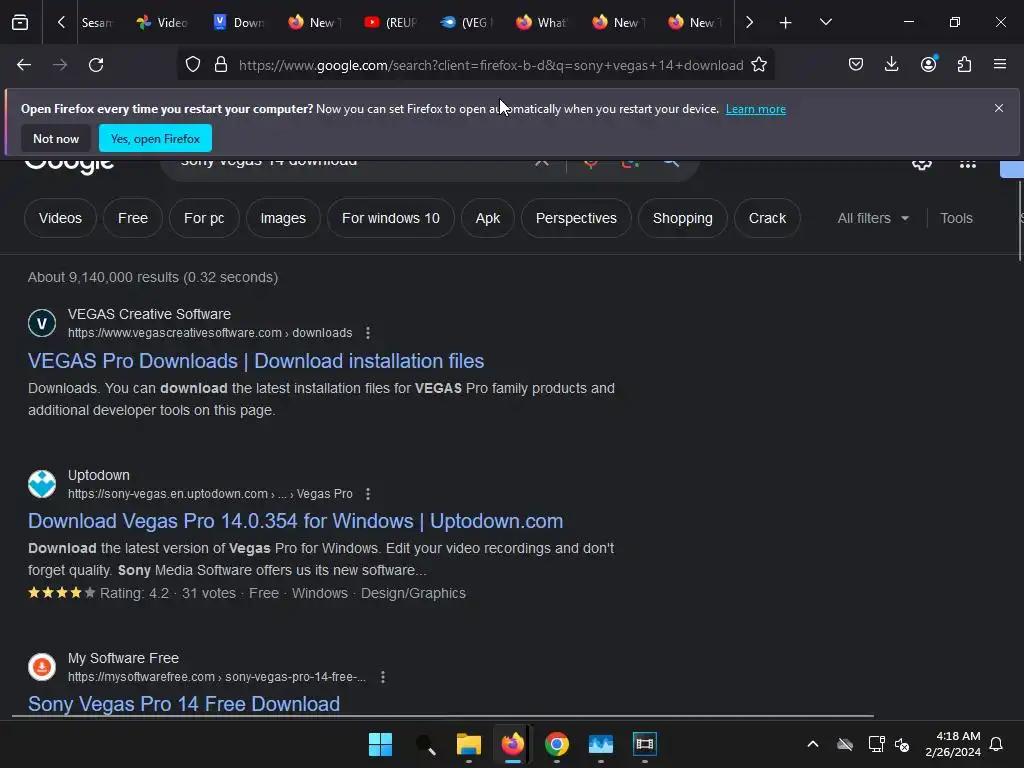Open the Firefox account menu
1024x768 pixels.
click(x=928, y=64)
